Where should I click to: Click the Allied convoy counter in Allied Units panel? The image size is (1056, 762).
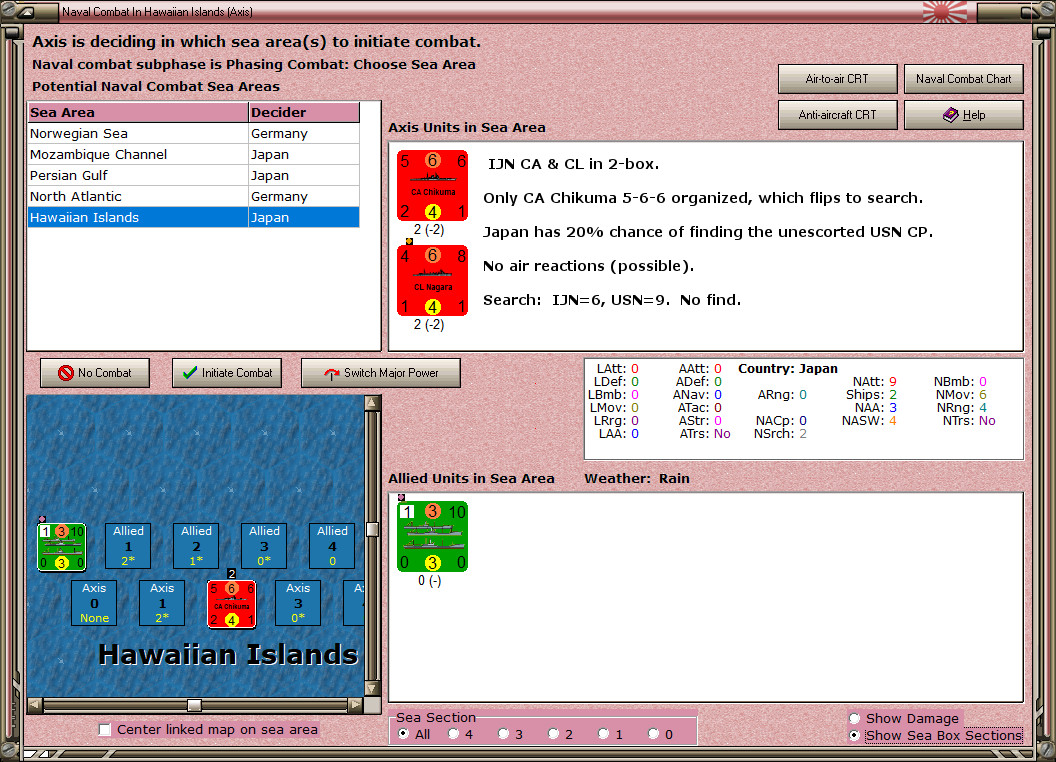click(431, 537)
